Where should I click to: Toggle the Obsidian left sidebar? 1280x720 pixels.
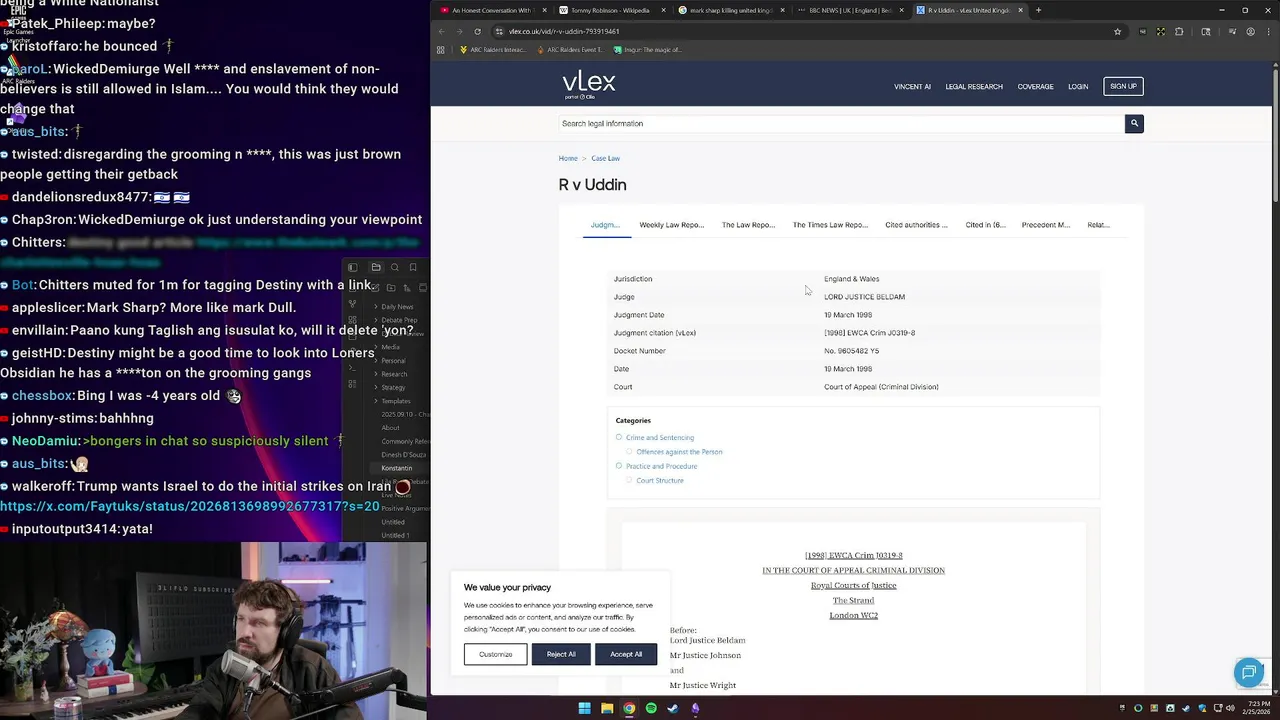point(352,267)
